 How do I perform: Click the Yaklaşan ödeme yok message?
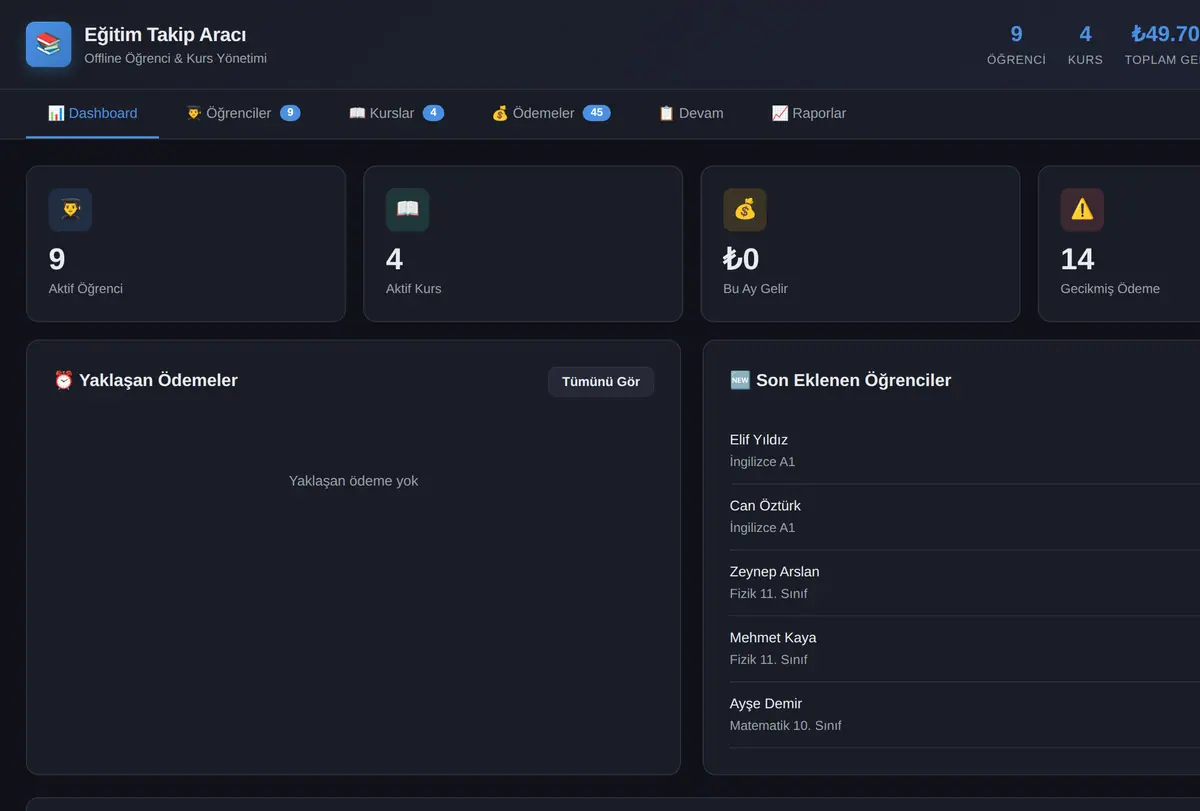[353, 481]
